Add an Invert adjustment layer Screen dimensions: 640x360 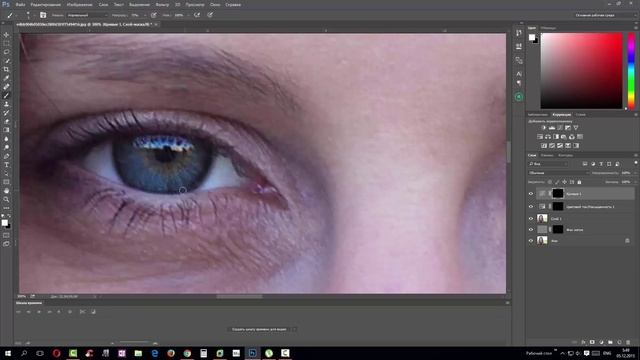click(544, 146)
